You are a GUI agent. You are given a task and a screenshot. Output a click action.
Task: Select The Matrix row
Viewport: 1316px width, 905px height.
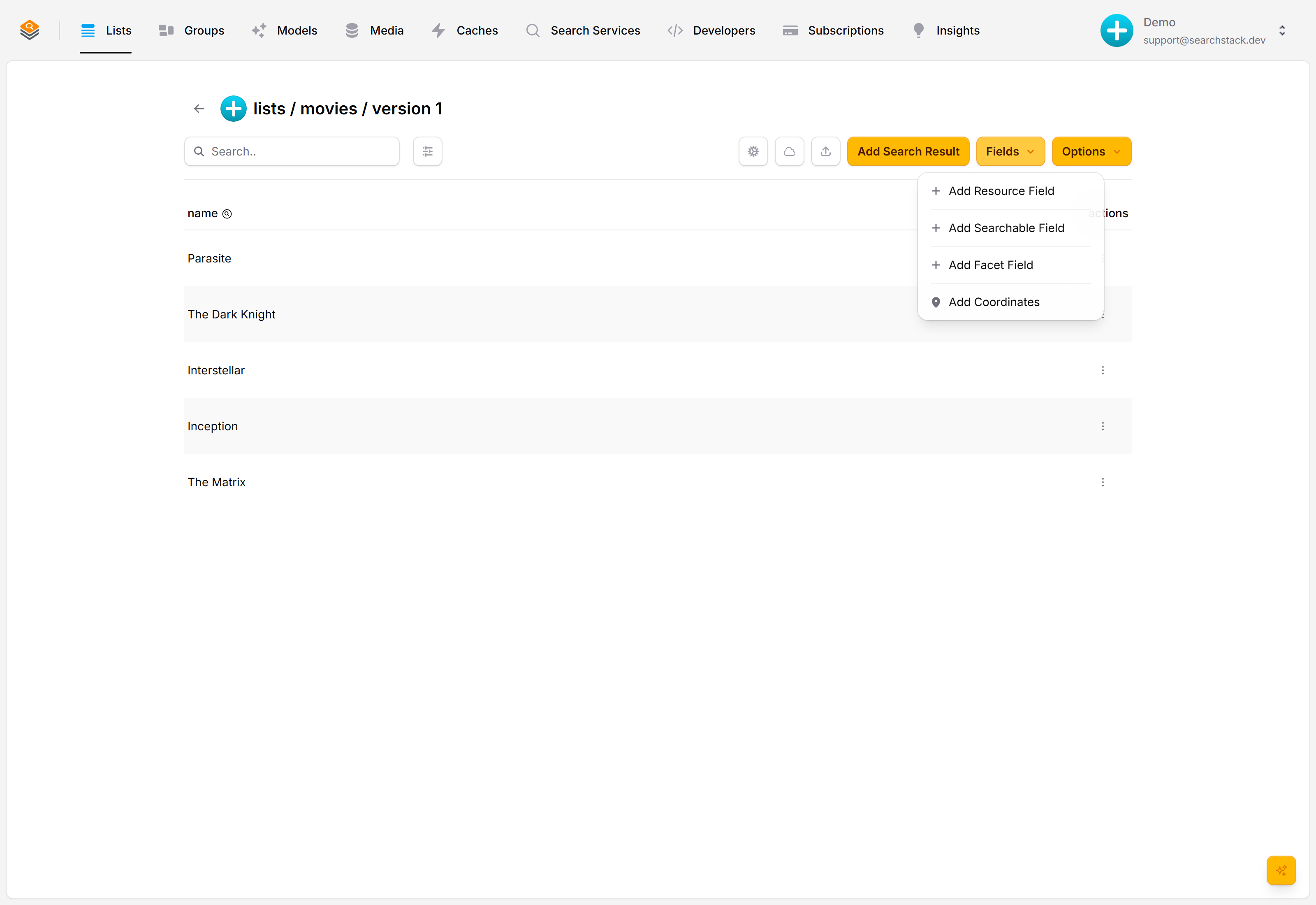(658, 482)
